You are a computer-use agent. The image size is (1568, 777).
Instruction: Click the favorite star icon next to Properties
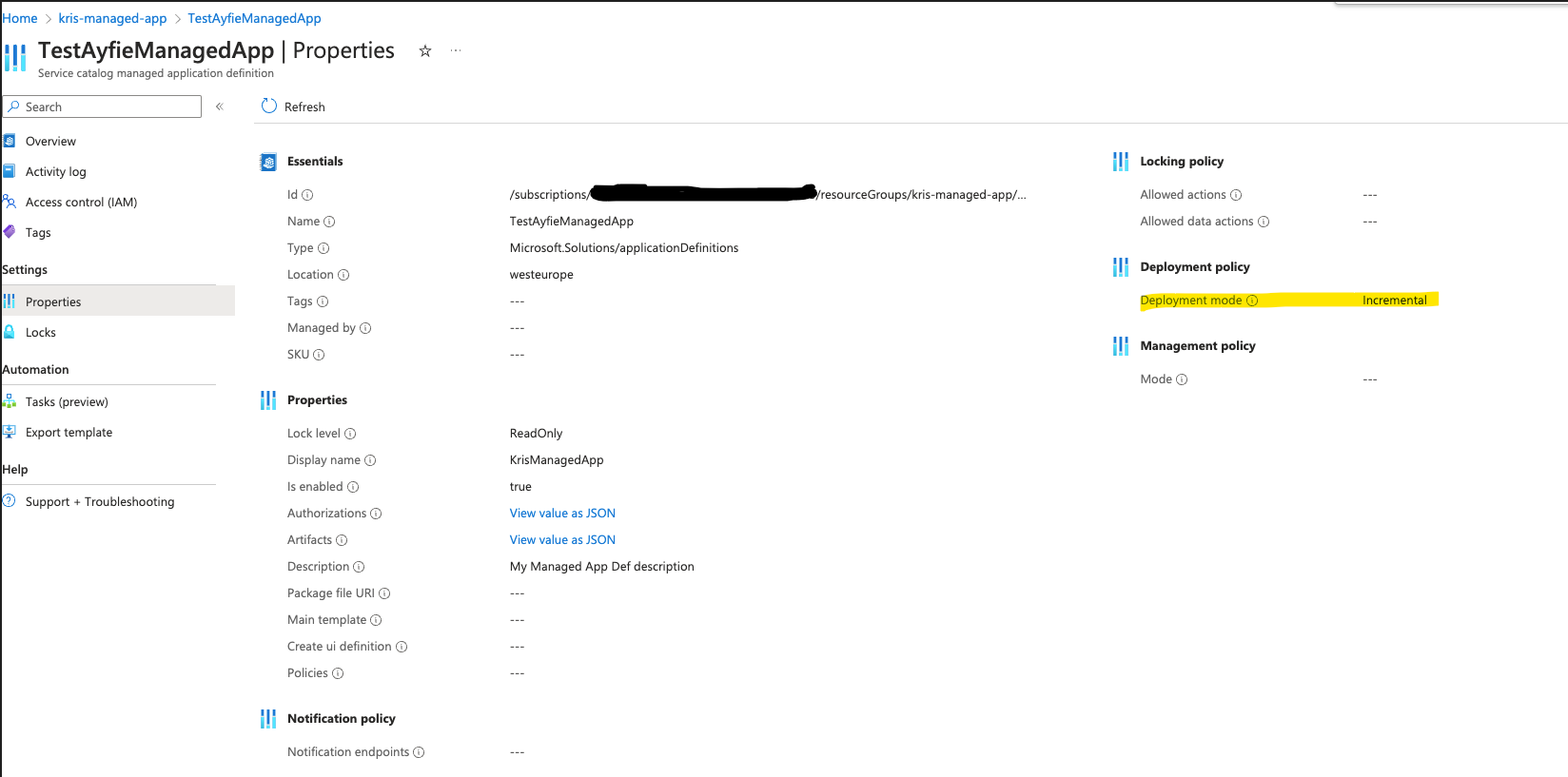coord(425,51)
